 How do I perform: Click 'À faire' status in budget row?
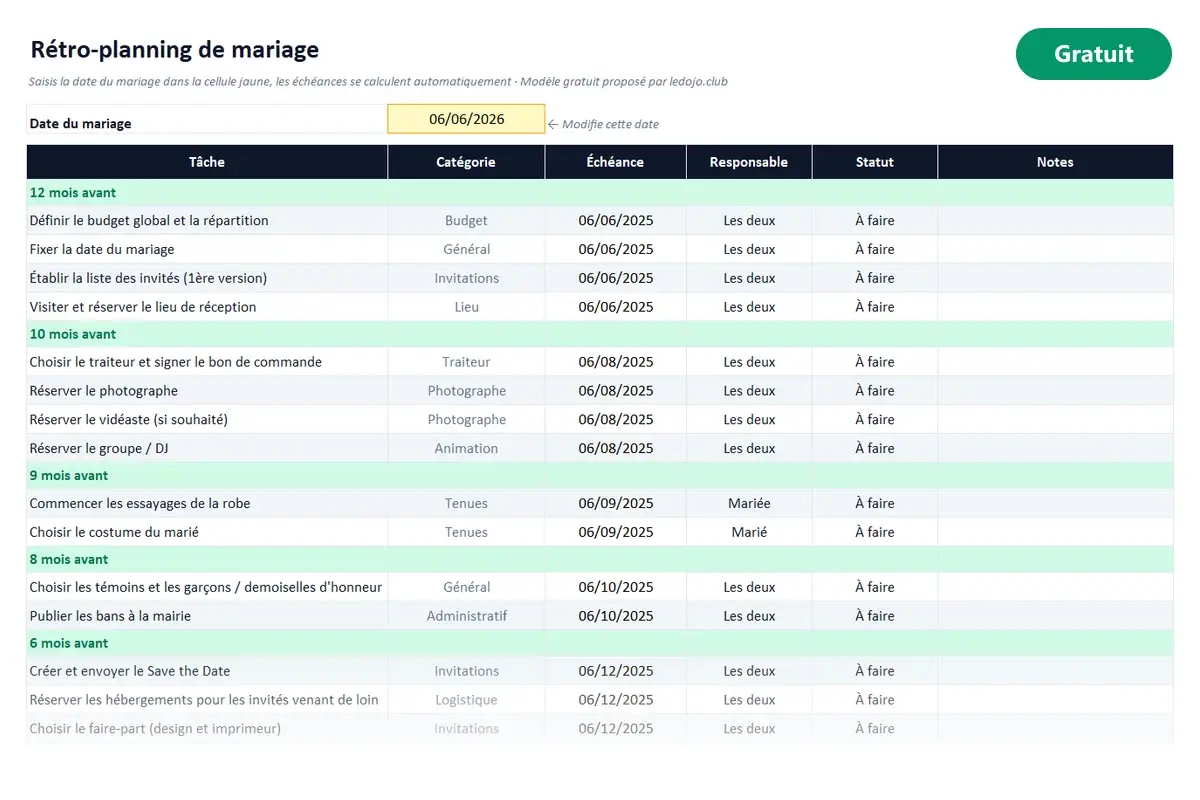pos(875,221)
